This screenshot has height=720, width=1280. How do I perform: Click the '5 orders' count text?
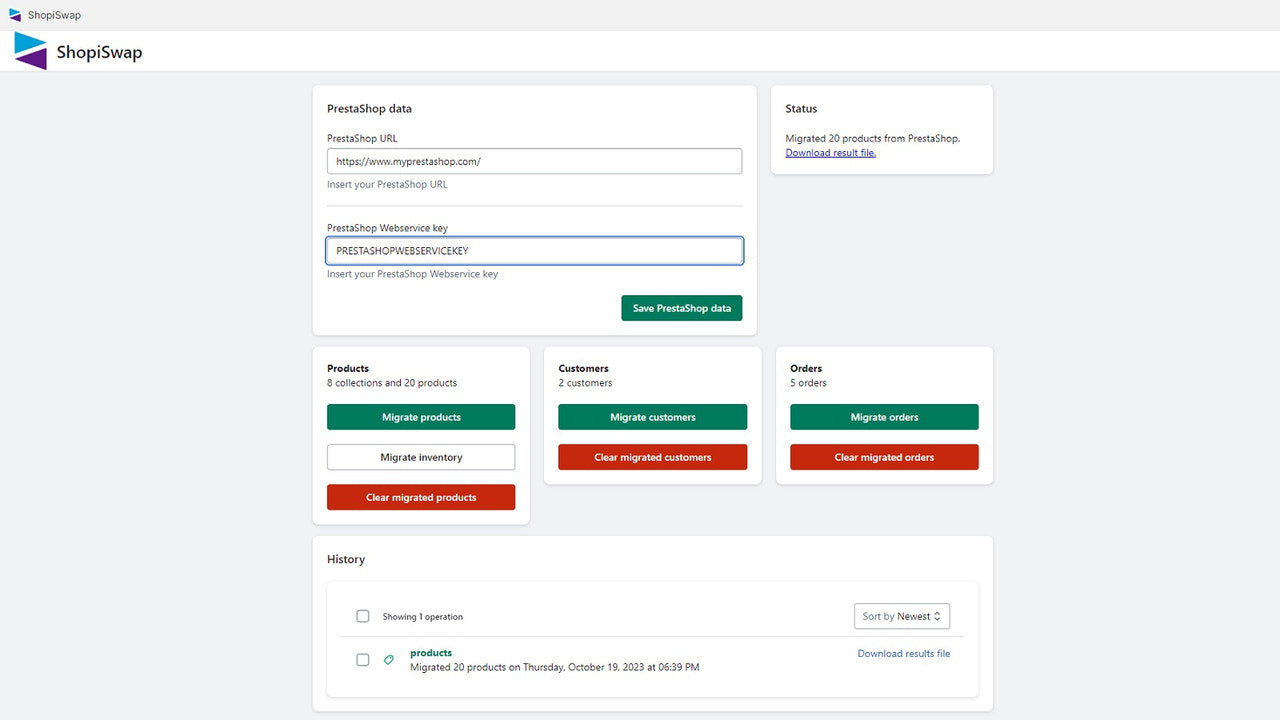pos(809,383)
